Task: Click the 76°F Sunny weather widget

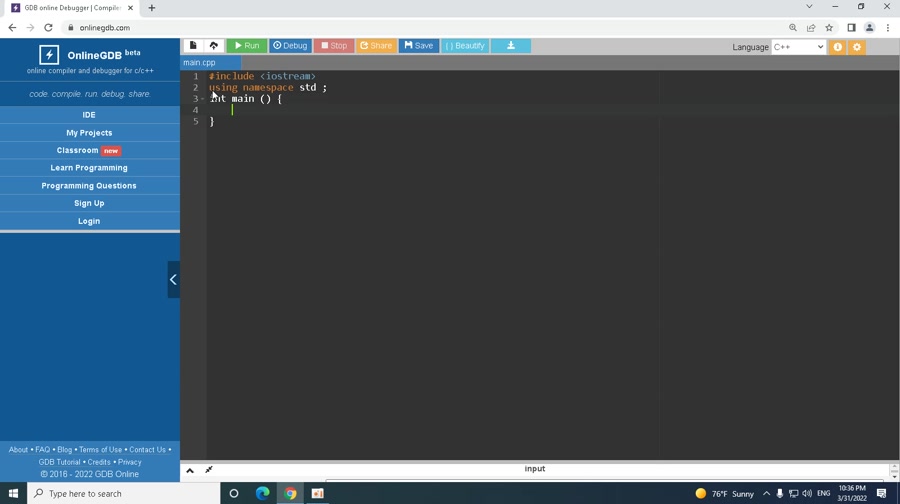Action: pyautogui.click(x=724, y=494)
